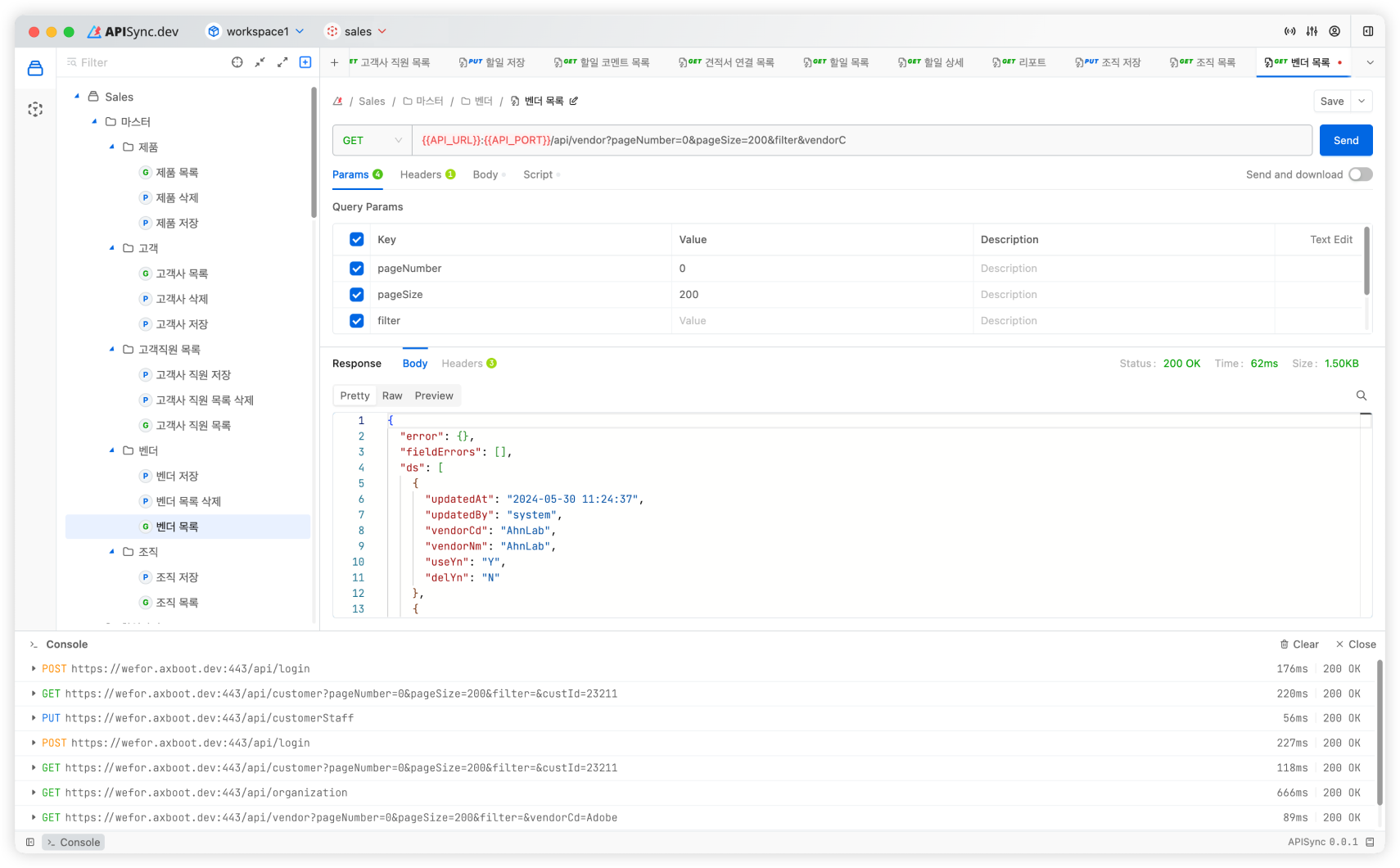Open response Headers tab
1400x868 pixels.
[x=469, y=364]
